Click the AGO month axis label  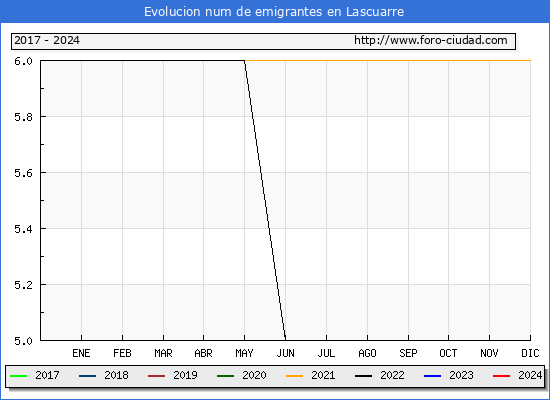tap(367, 353)
